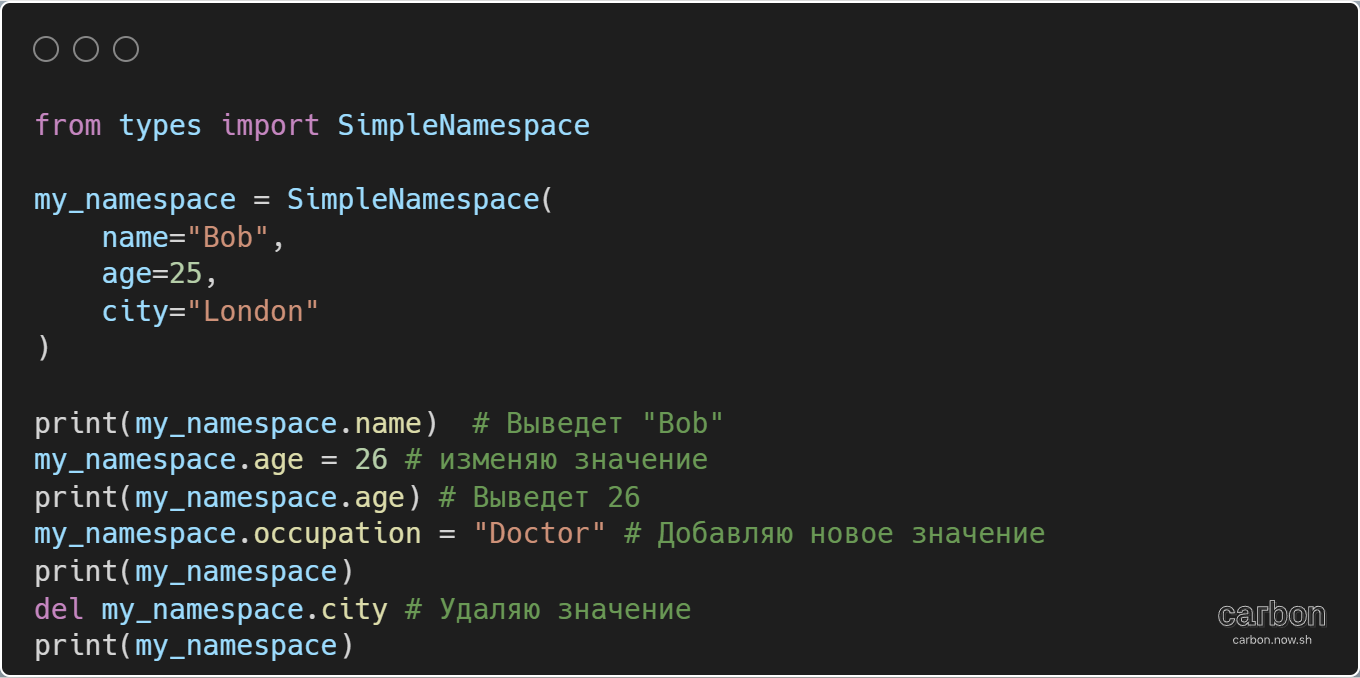This screenshot has height=678, width=1360.
Task: Click the 'from' keyword
Action: [68, 126]
